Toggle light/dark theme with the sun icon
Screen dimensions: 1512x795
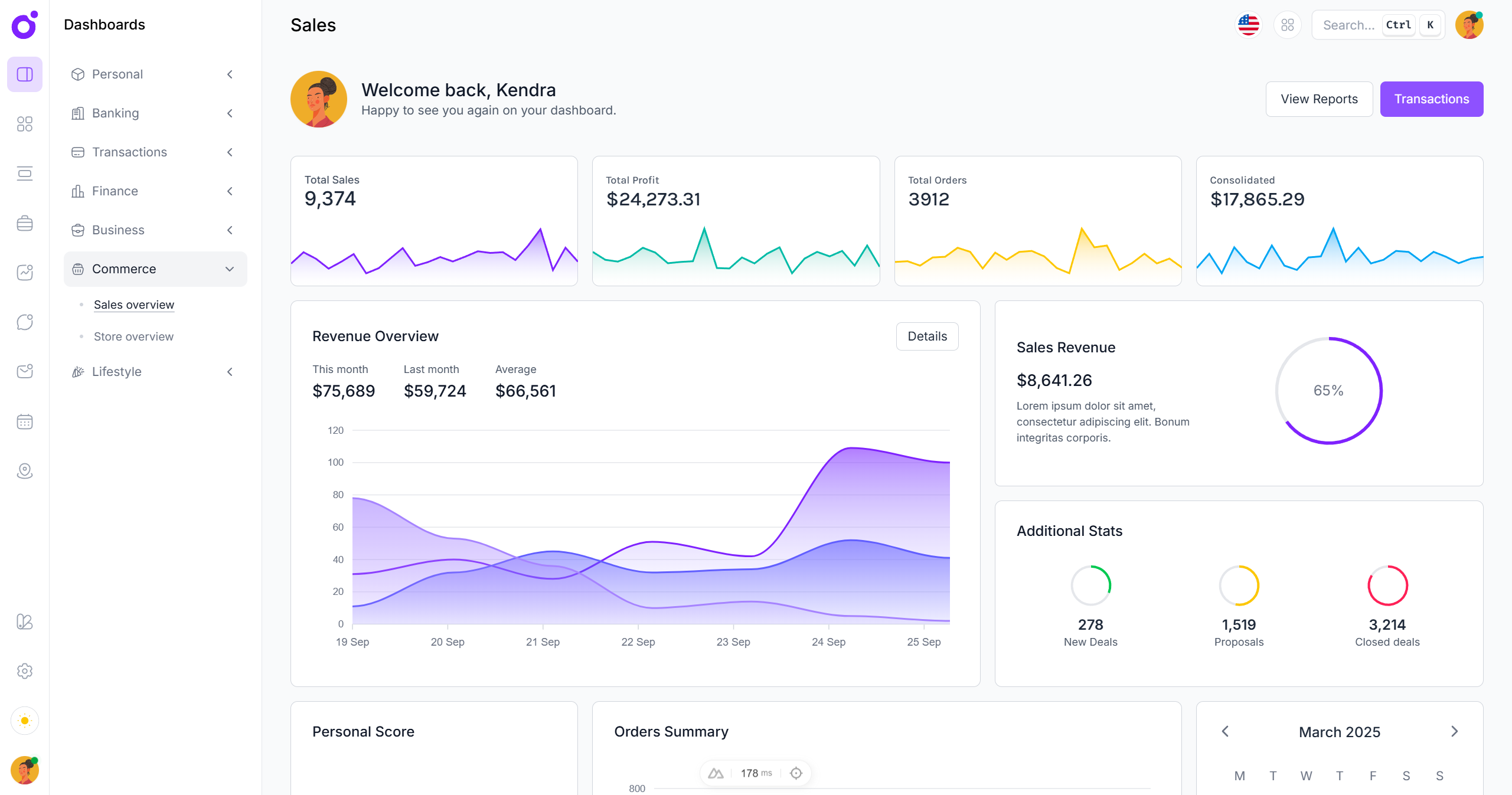[24, 721]
